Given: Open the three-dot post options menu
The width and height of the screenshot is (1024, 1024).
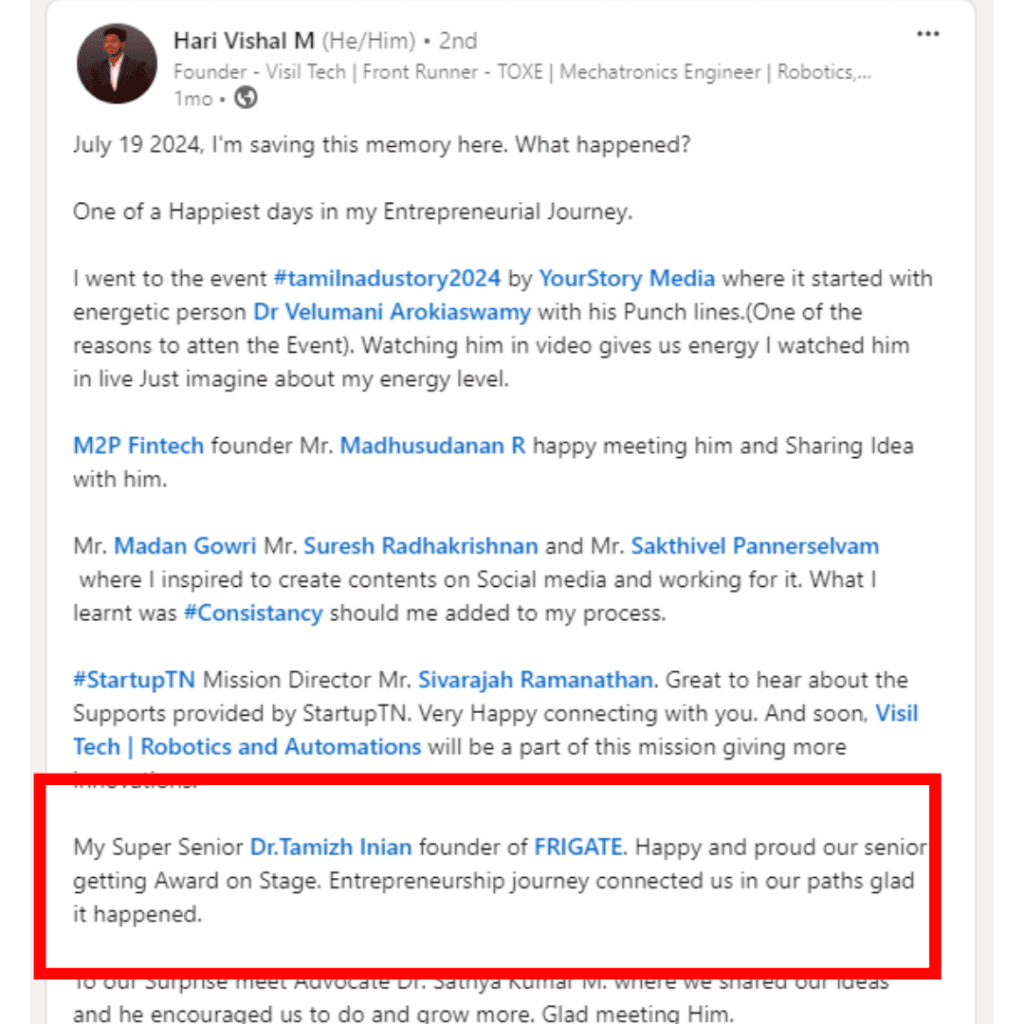Looking at the screenshot, I should coord(927,35).
